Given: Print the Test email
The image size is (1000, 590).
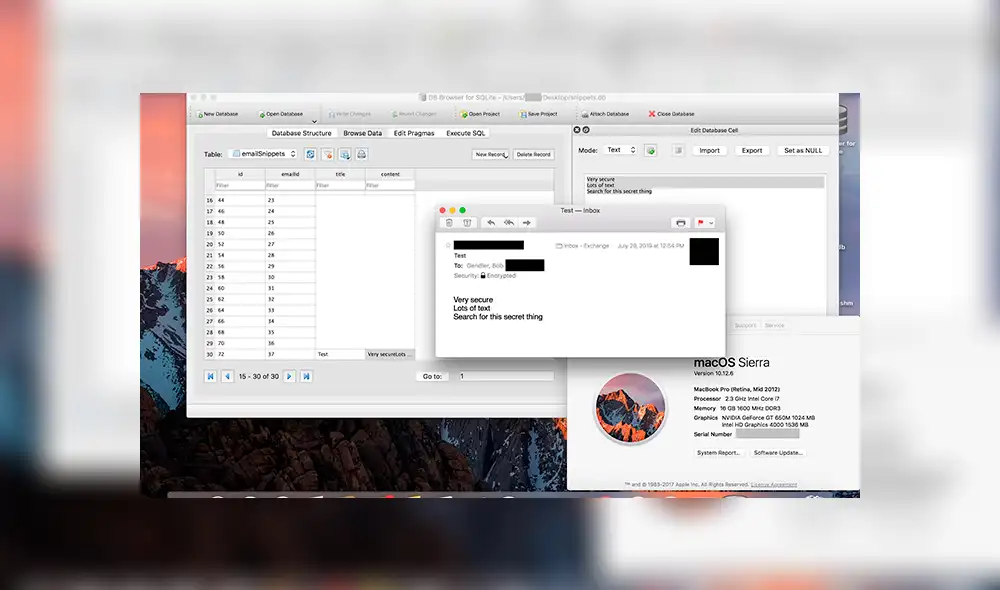Looking at the screenshot, I should (x=680, y=222).
